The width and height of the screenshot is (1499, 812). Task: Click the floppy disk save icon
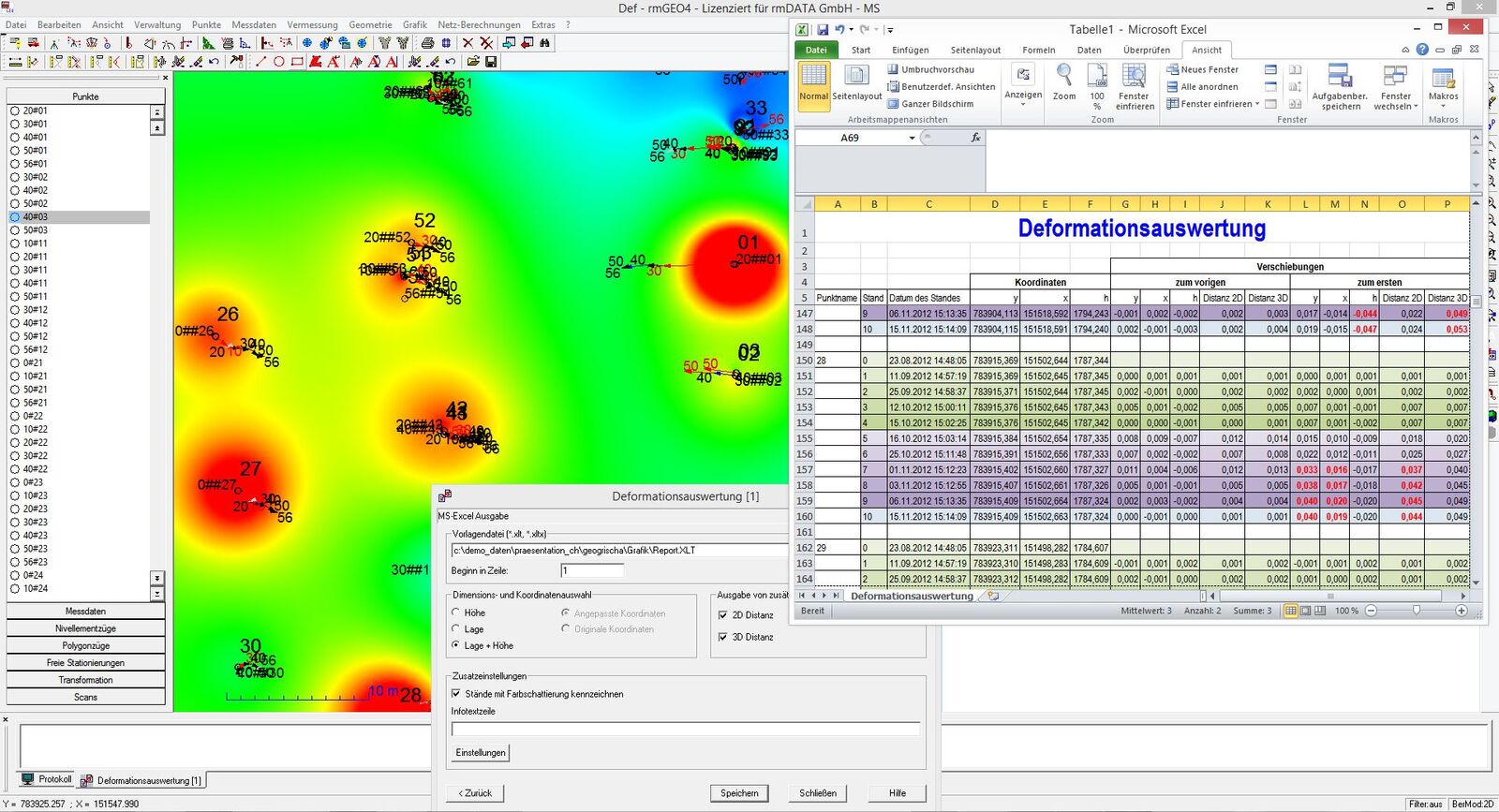tap(491, 62)
